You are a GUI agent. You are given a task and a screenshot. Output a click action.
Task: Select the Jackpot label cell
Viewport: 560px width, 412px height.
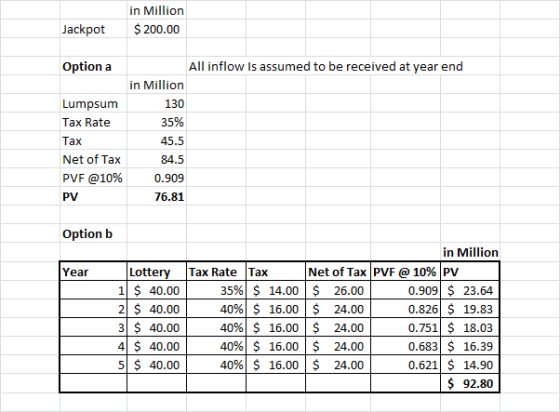[x=93, y=29]
